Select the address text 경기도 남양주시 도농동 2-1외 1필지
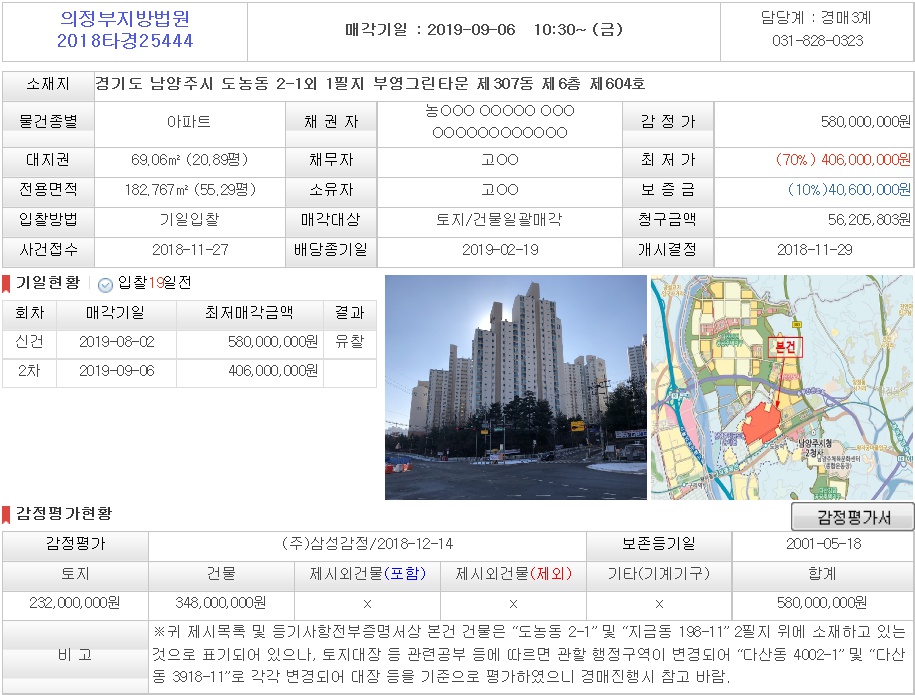The height and width of the screenshot is (695, 915). coord(231,84)
